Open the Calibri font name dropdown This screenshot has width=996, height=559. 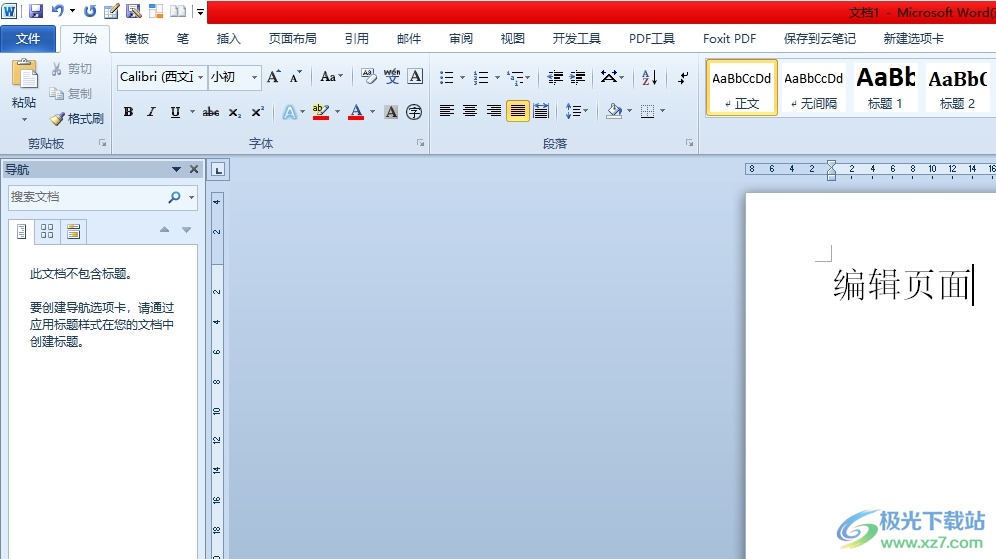(x=200, y=77)
